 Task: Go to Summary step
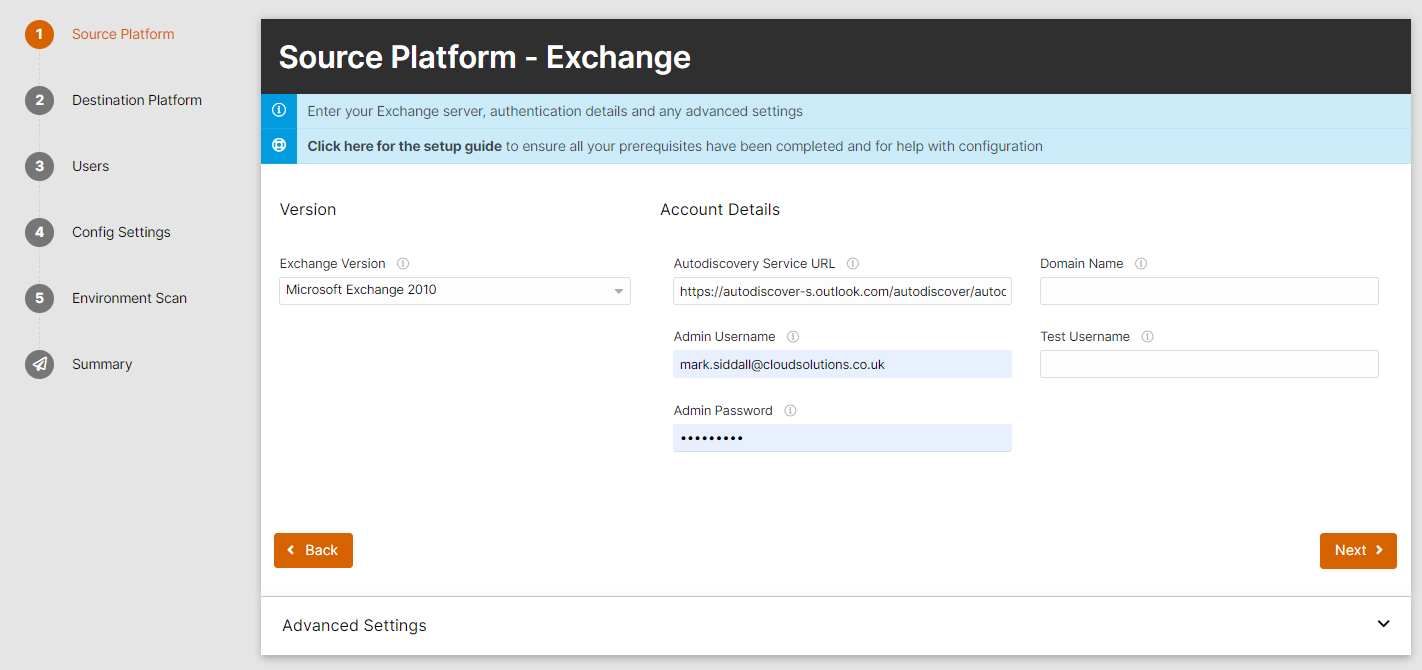coord(102,364)
